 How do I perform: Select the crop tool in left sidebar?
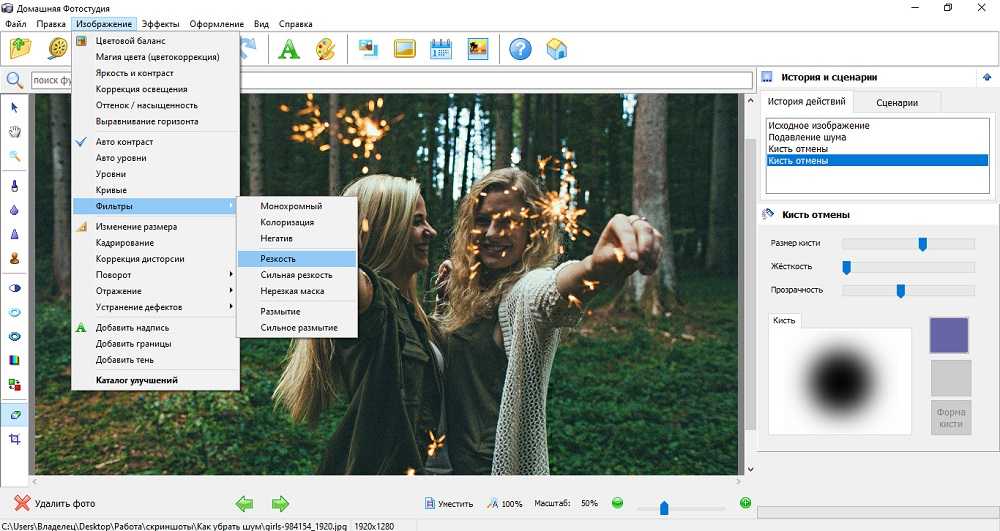click(x=15, y=439)
